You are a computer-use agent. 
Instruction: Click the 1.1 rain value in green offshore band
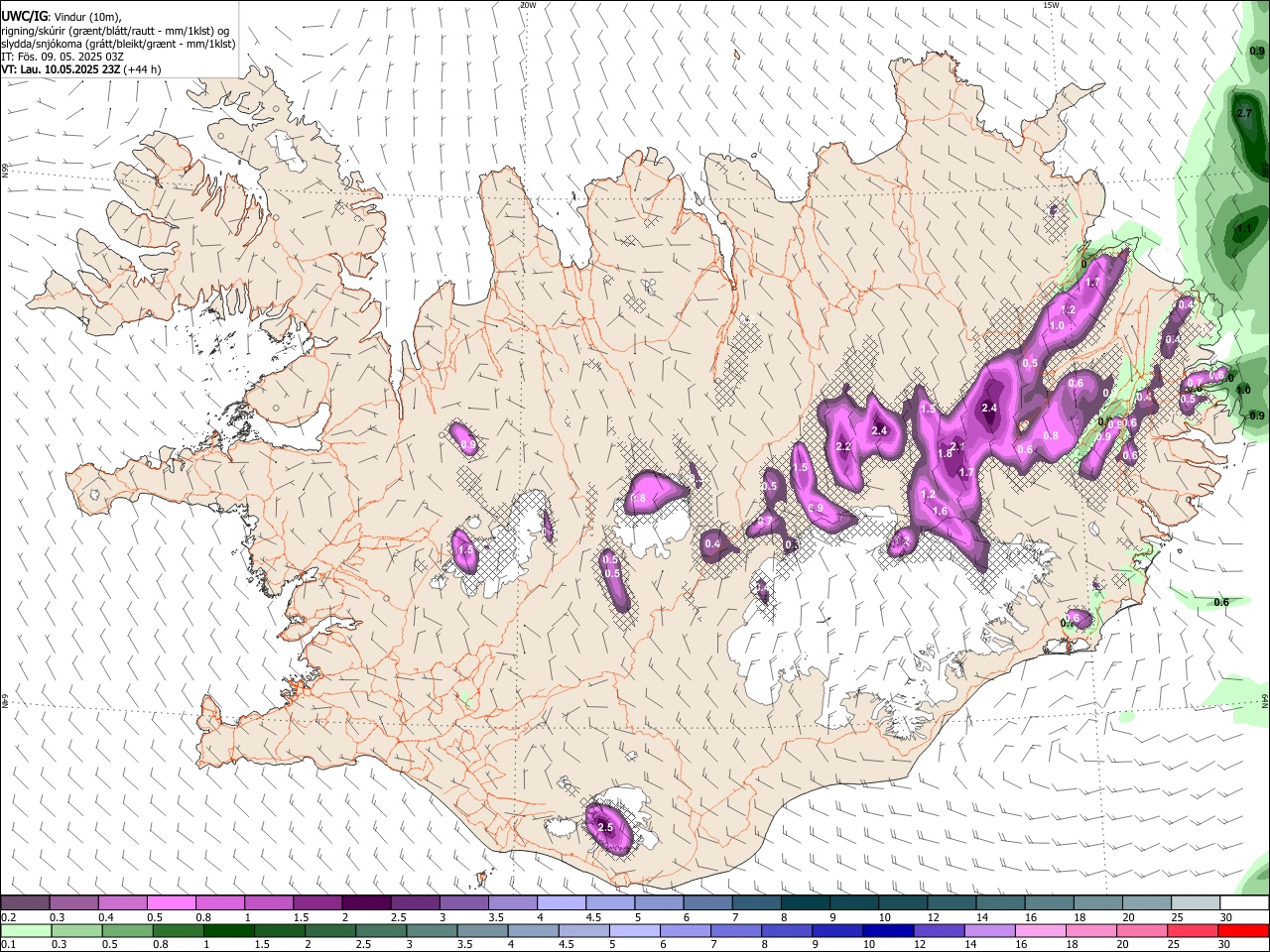tap(1244, 228)
